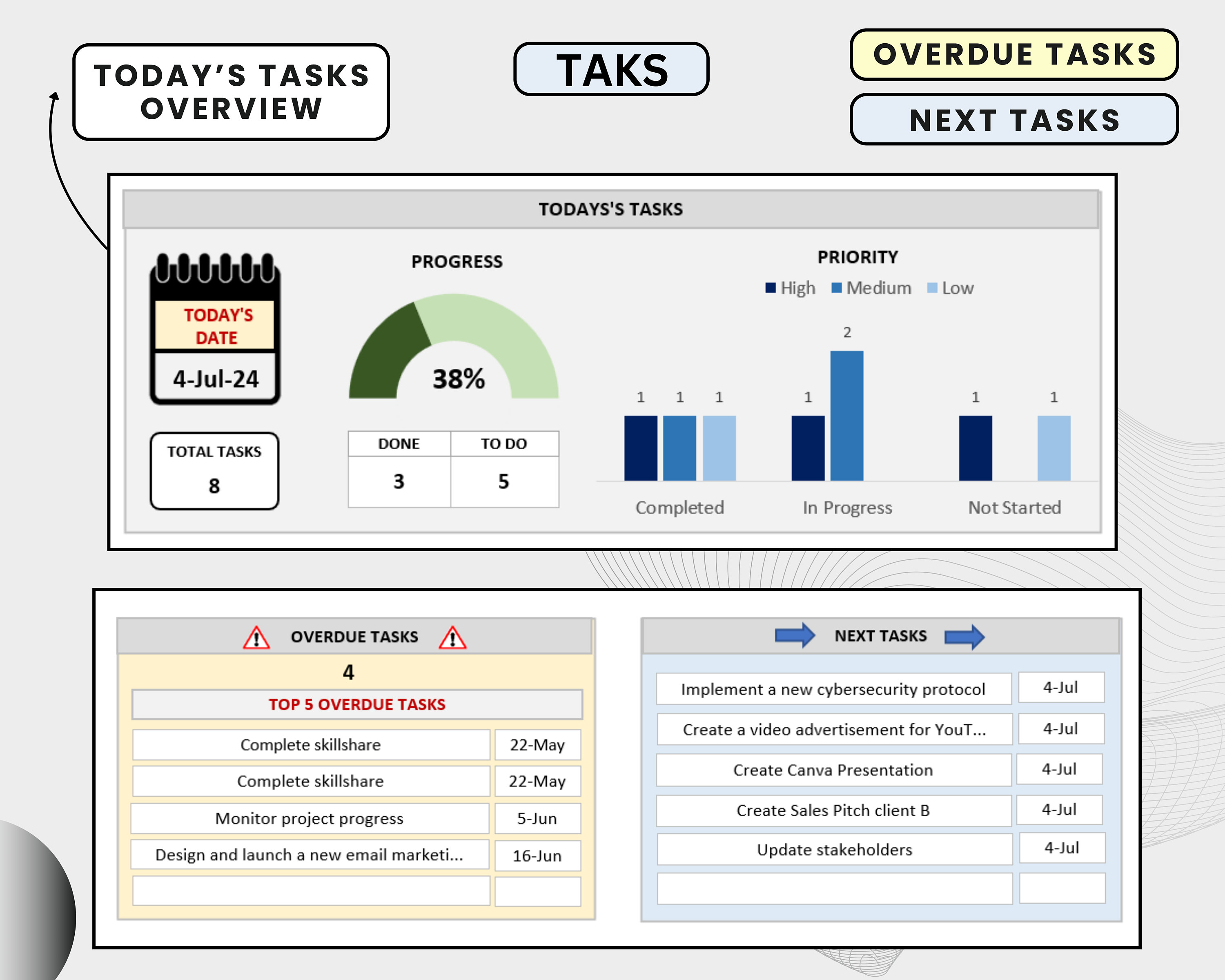Click the blue arrow right of Next Tasks
Image resolution: width=1225 pixels, height=980 pixels.
pyautogui.click(x=964, y=636)
